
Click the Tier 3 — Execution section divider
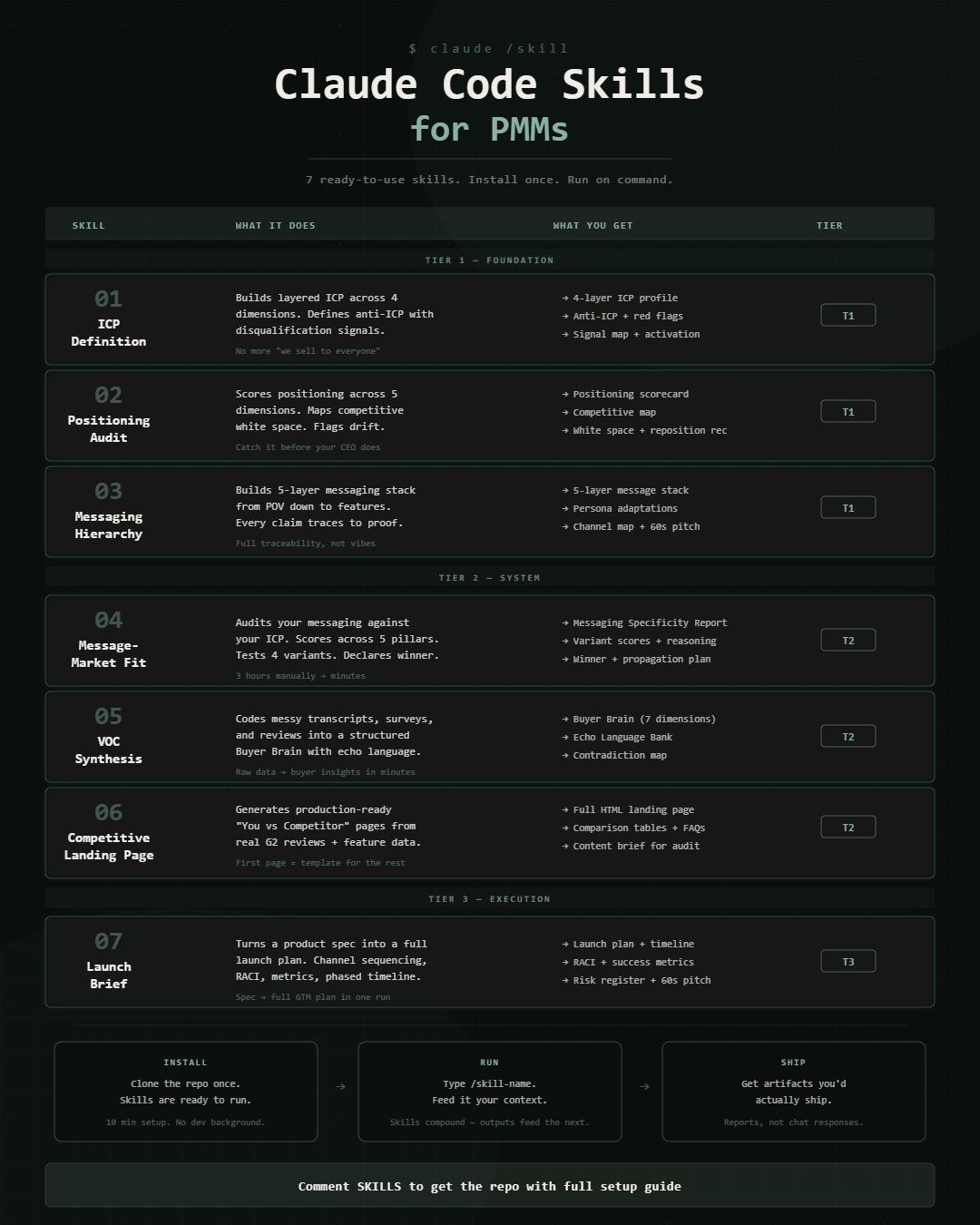pos(490,898)
